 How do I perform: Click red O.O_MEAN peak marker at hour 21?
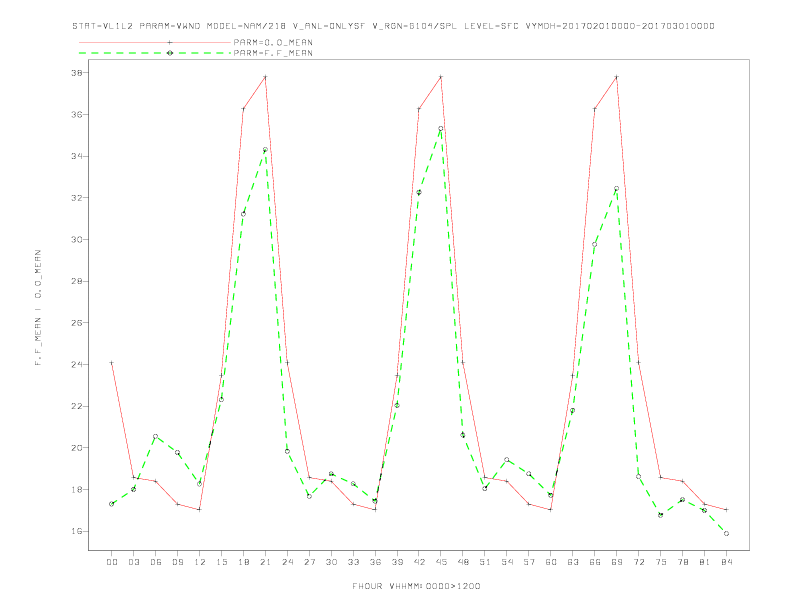coord(265,77)
